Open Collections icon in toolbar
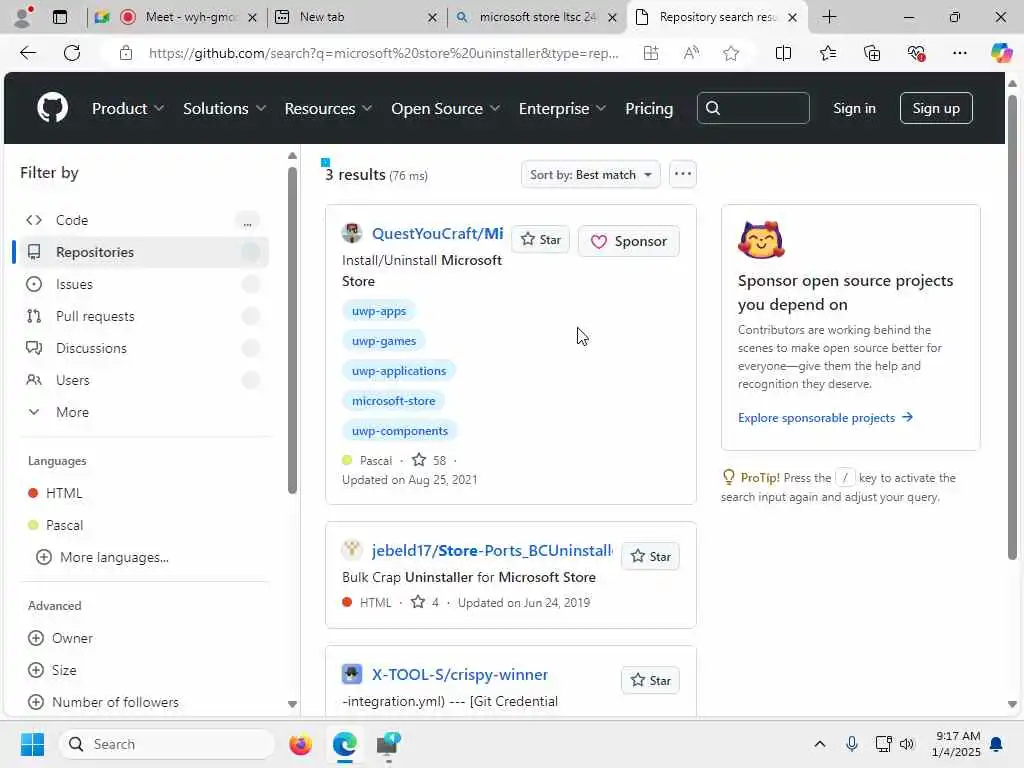 tap(872, 53)
